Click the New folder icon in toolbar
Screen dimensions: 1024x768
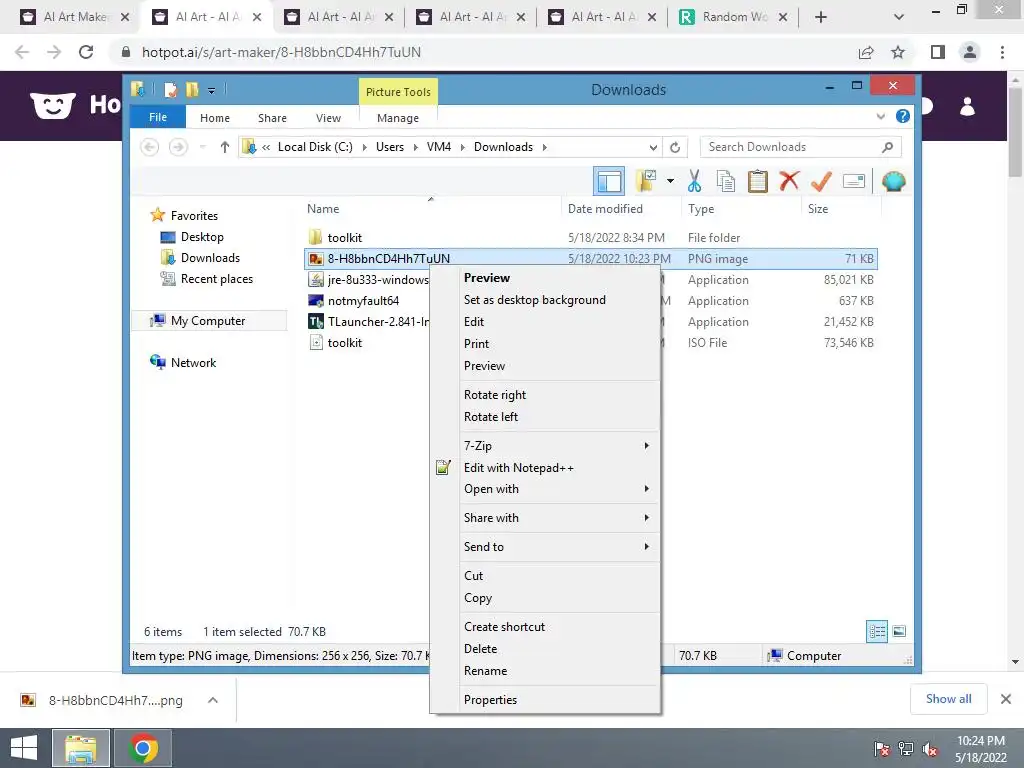tap(646, 181)
